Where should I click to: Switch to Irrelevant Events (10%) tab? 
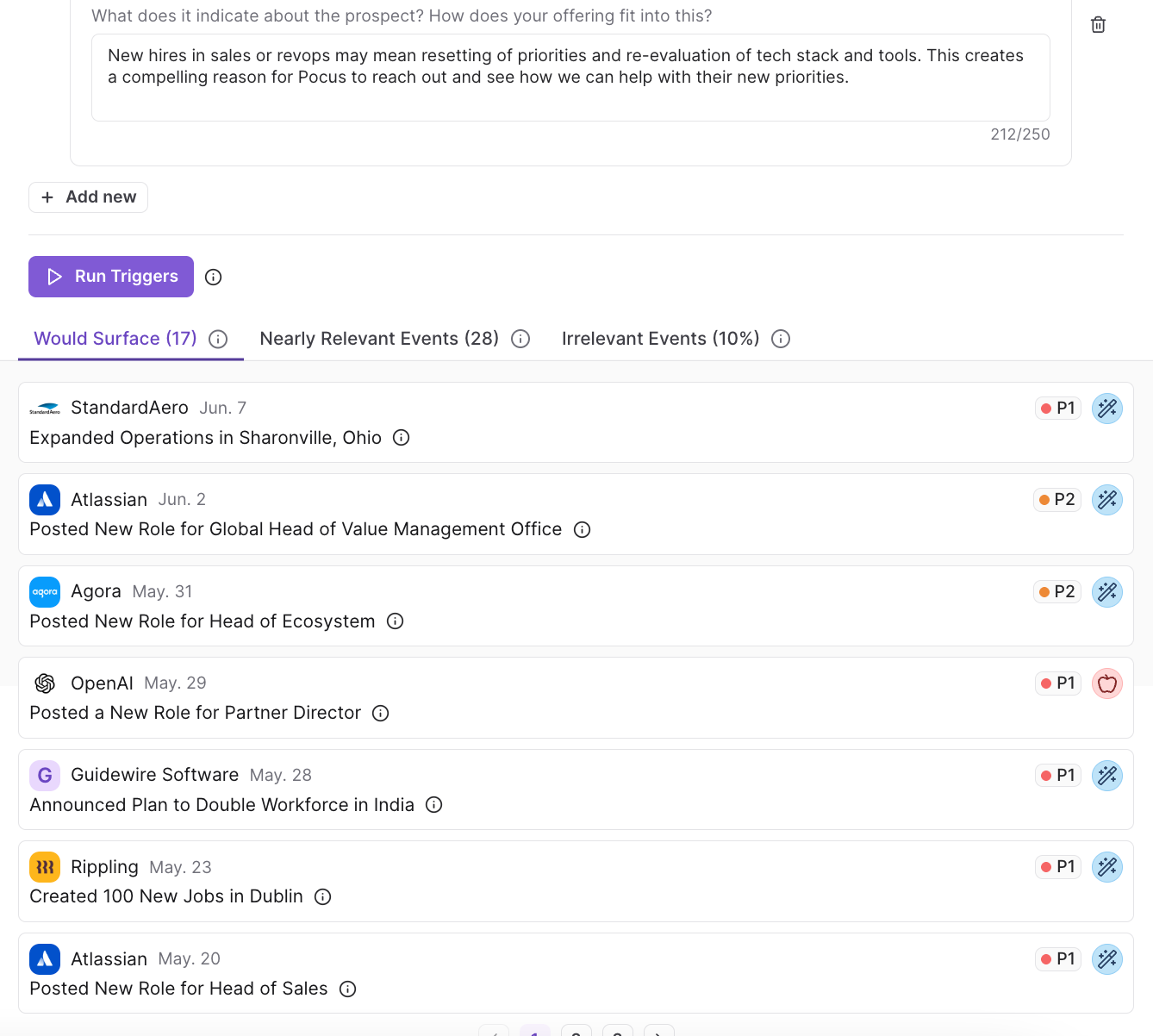pos(660,339)
